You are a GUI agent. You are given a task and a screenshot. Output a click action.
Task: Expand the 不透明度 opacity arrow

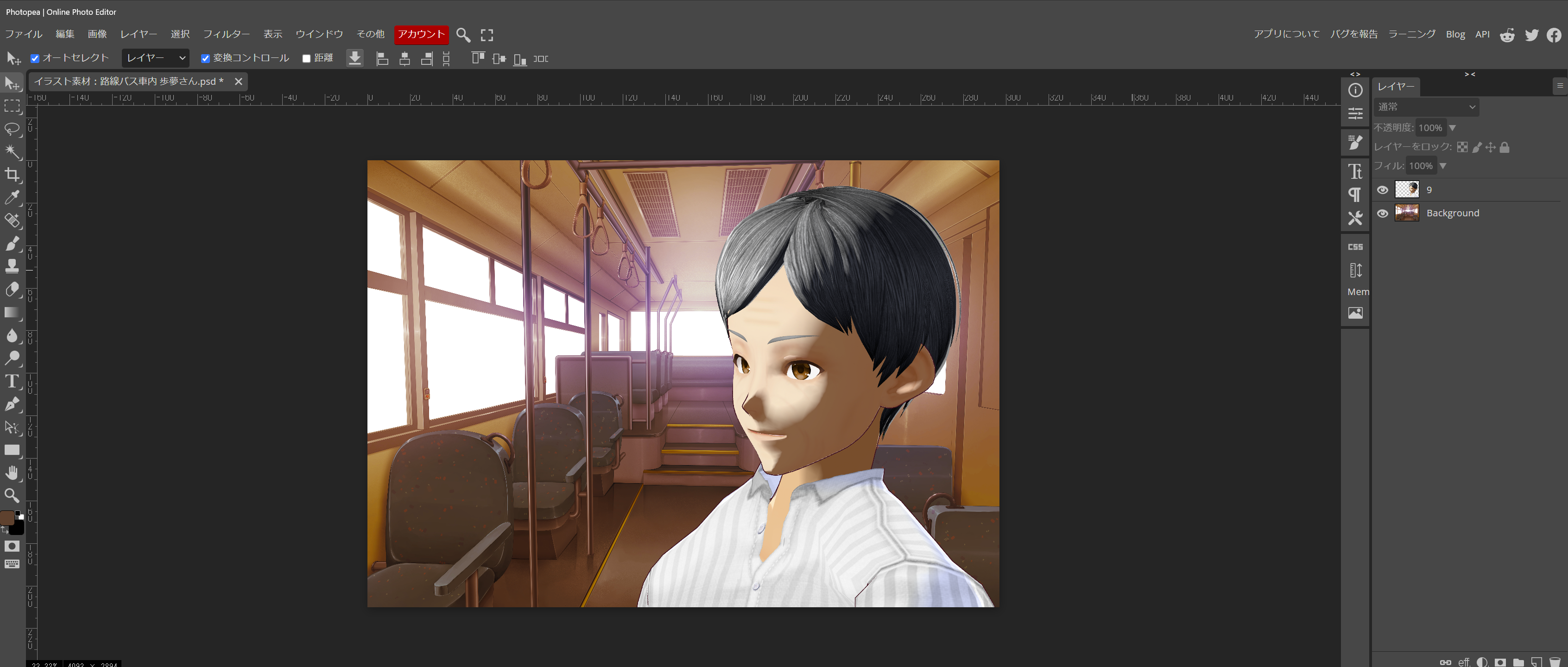coord(1452,128)
